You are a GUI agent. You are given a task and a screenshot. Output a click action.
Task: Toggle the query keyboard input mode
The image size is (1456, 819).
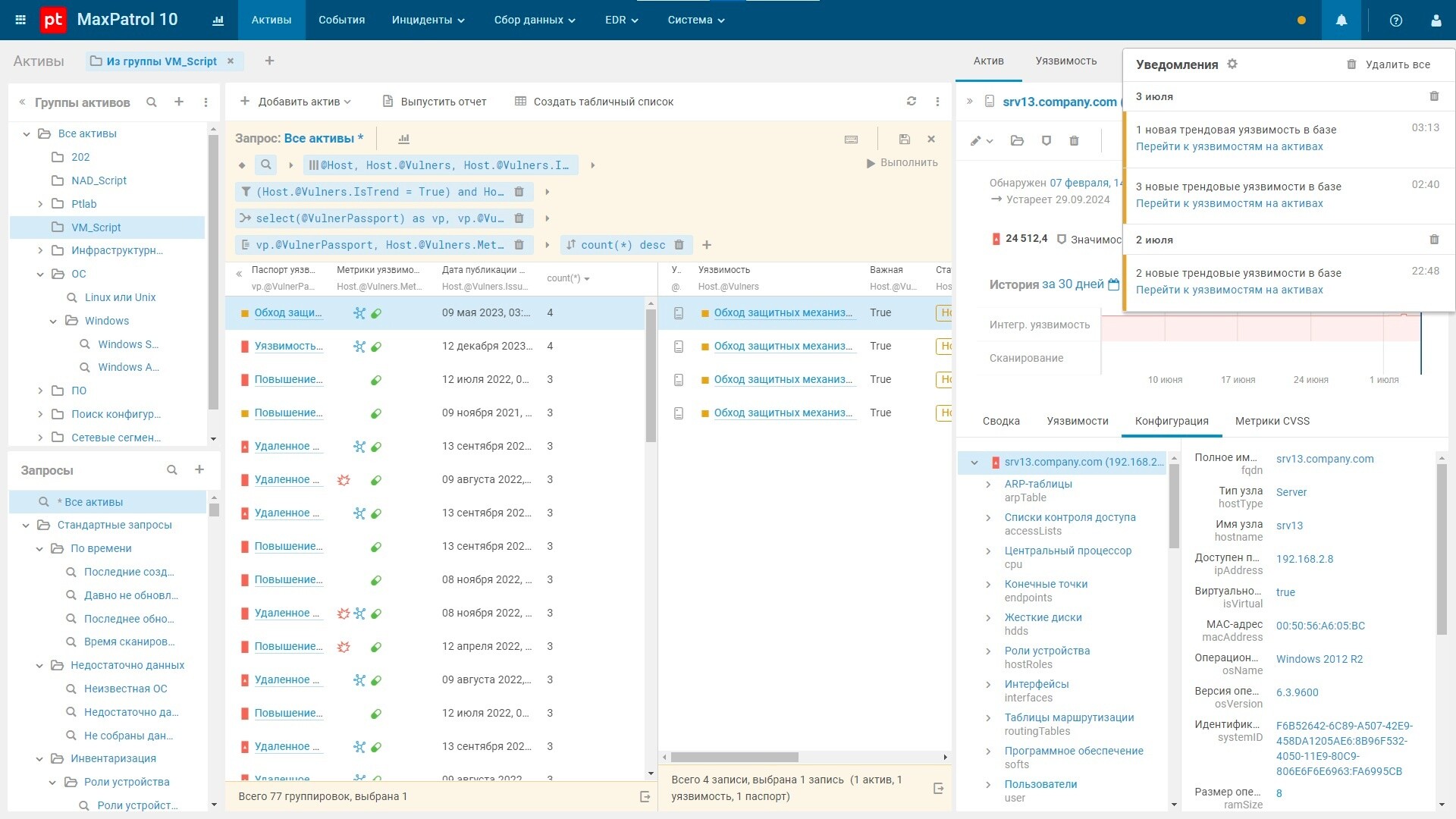[851, 139]
